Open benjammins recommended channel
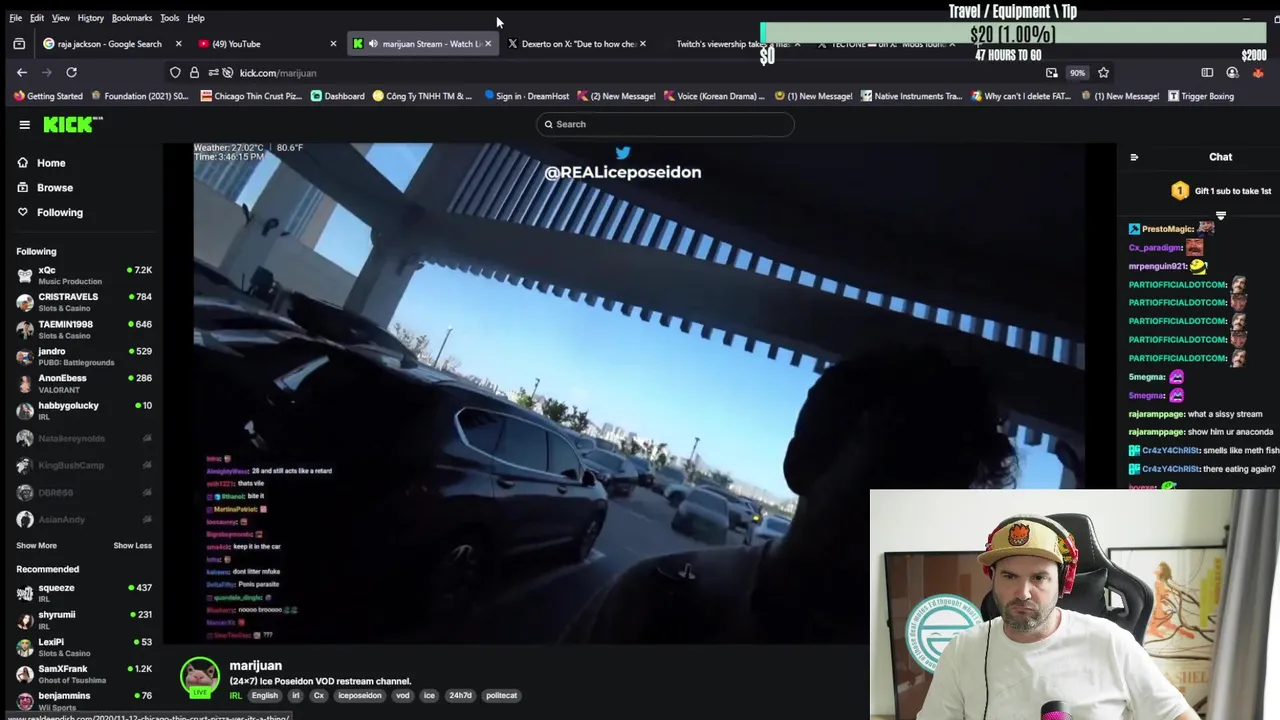 (84, 700)
